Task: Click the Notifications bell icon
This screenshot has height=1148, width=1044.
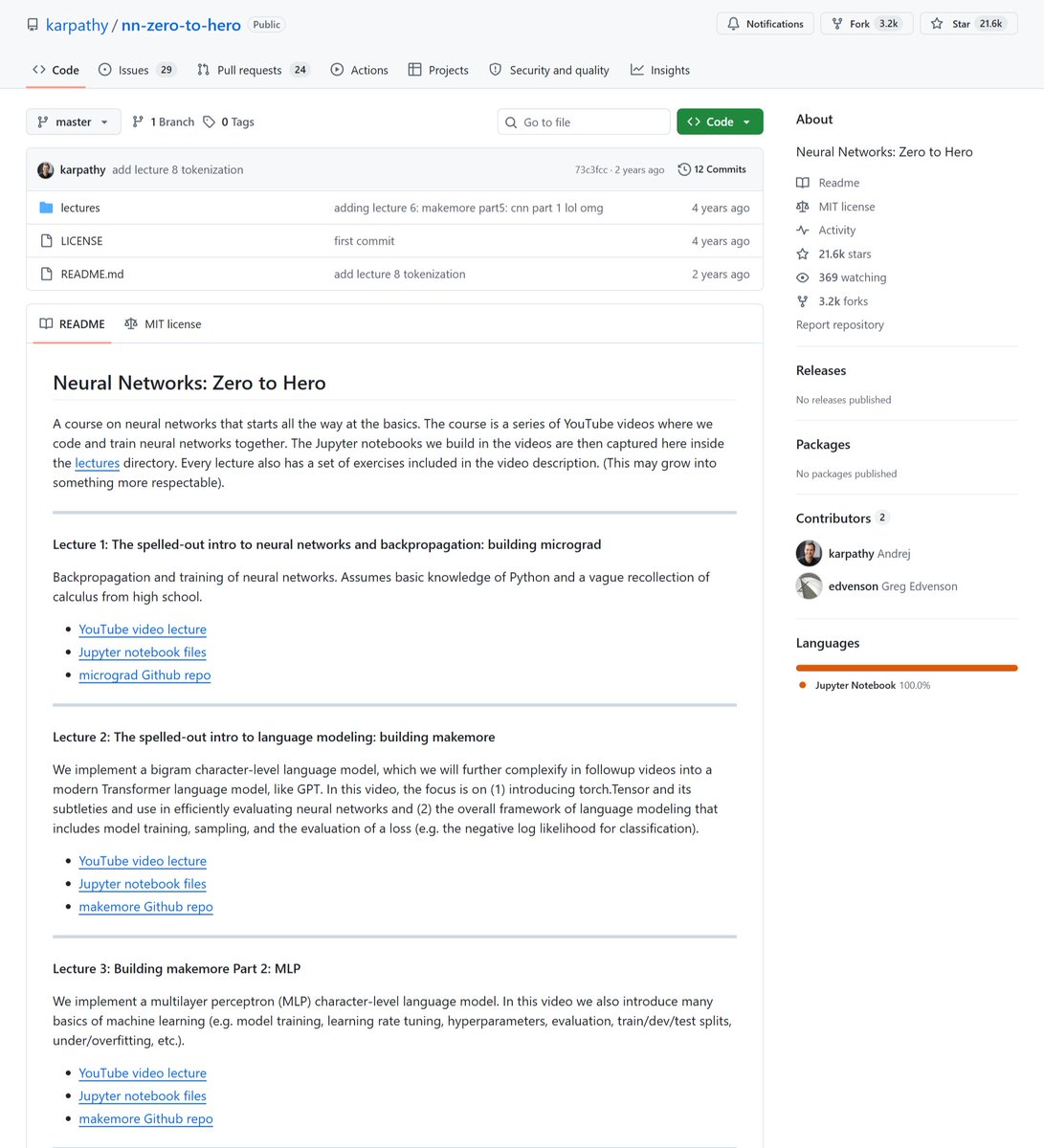Action: click(x=734, y=24)
